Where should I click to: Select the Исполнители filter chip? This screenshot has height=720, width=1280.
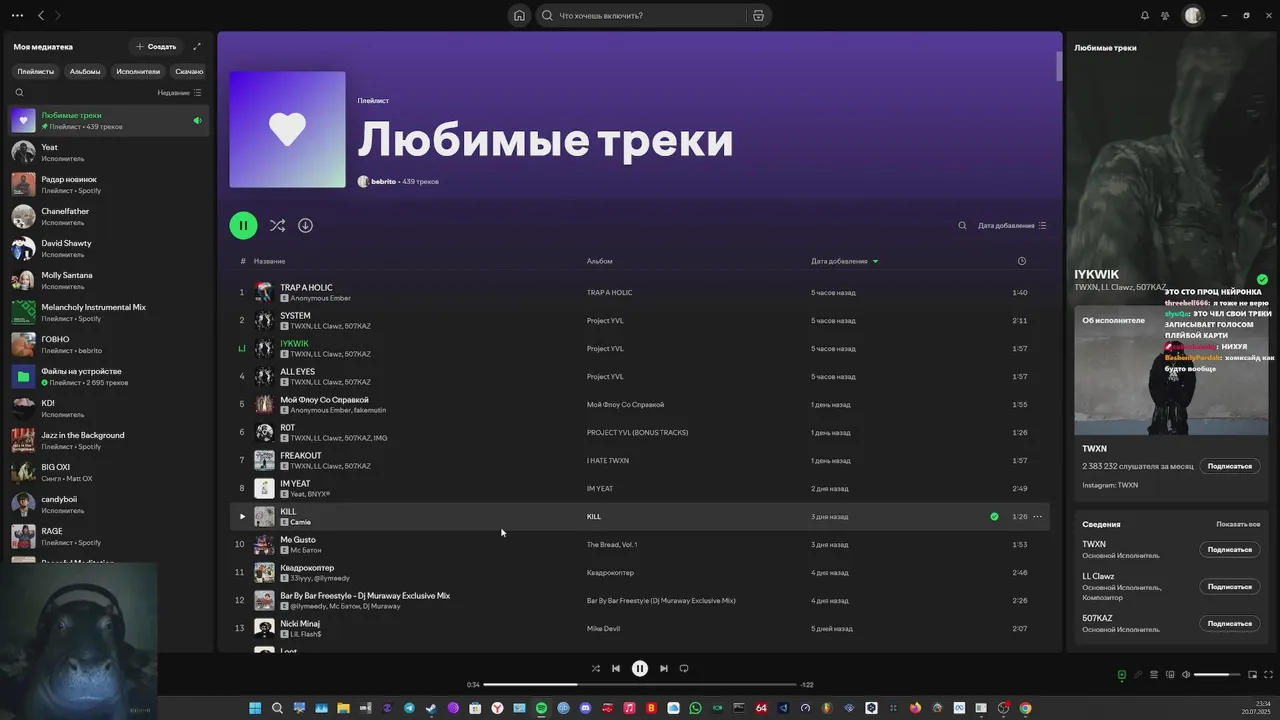(138, 71)
